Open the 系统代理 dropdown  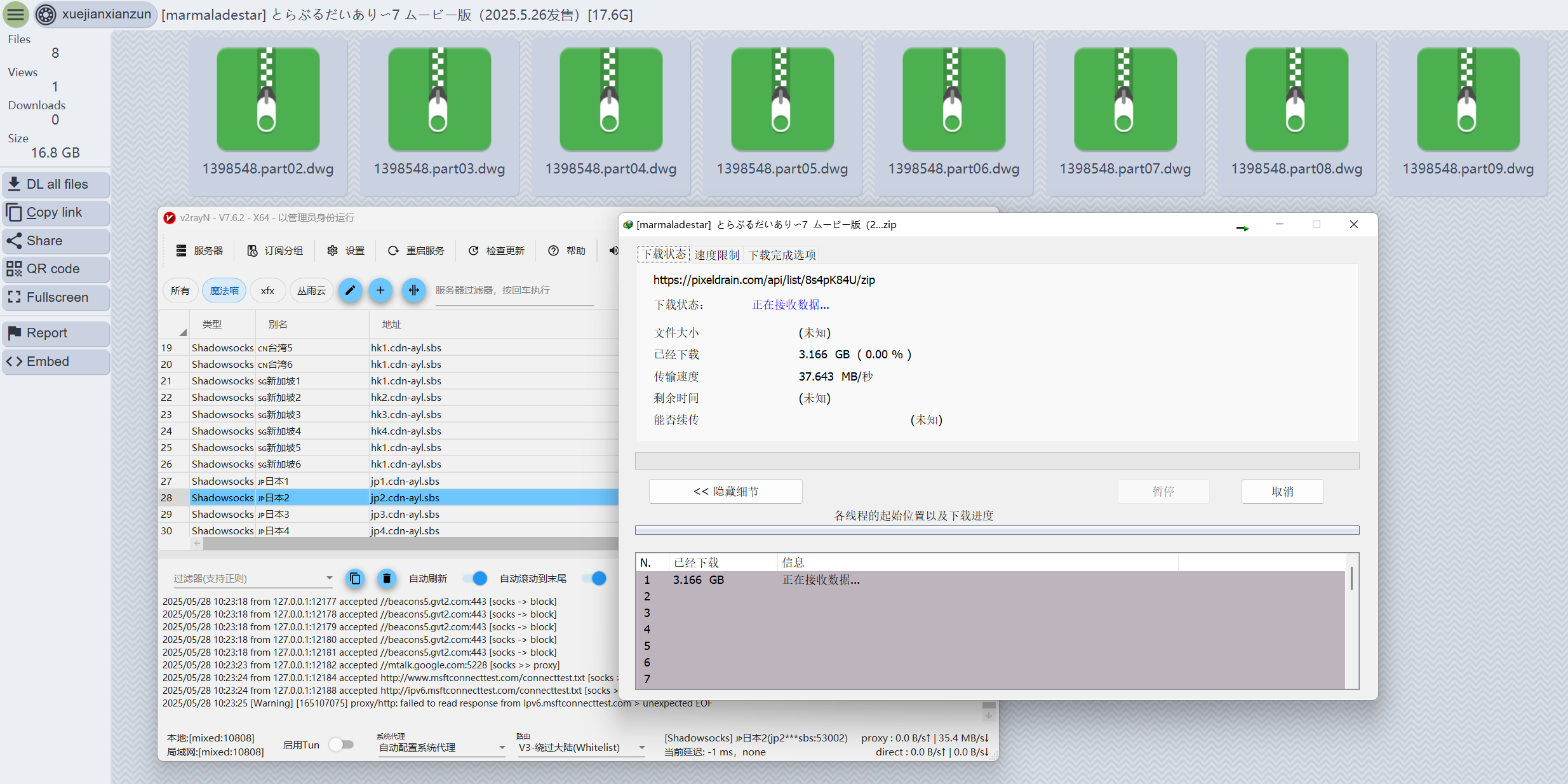(x=441, y=748)
